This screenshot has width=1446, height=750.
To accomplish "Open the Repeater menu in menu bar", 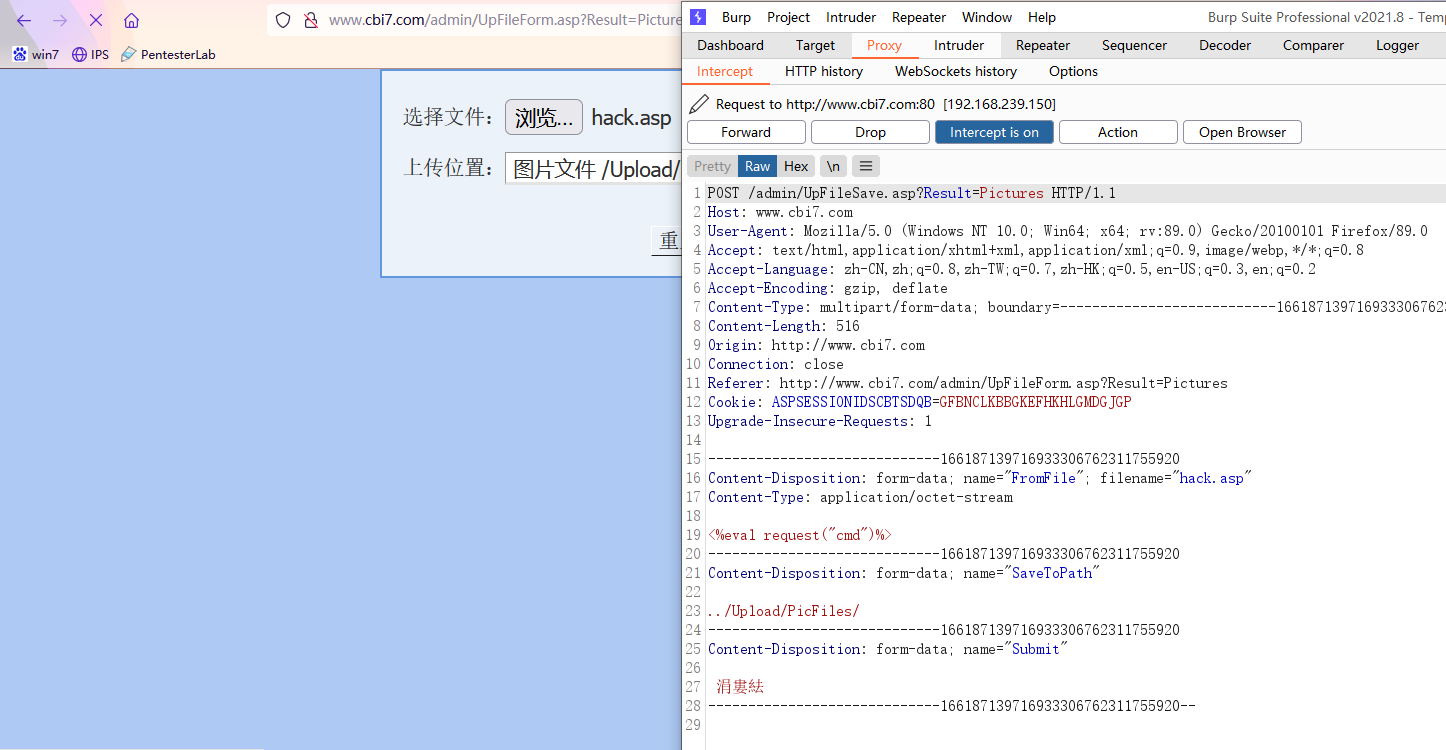I will (919, 17).
